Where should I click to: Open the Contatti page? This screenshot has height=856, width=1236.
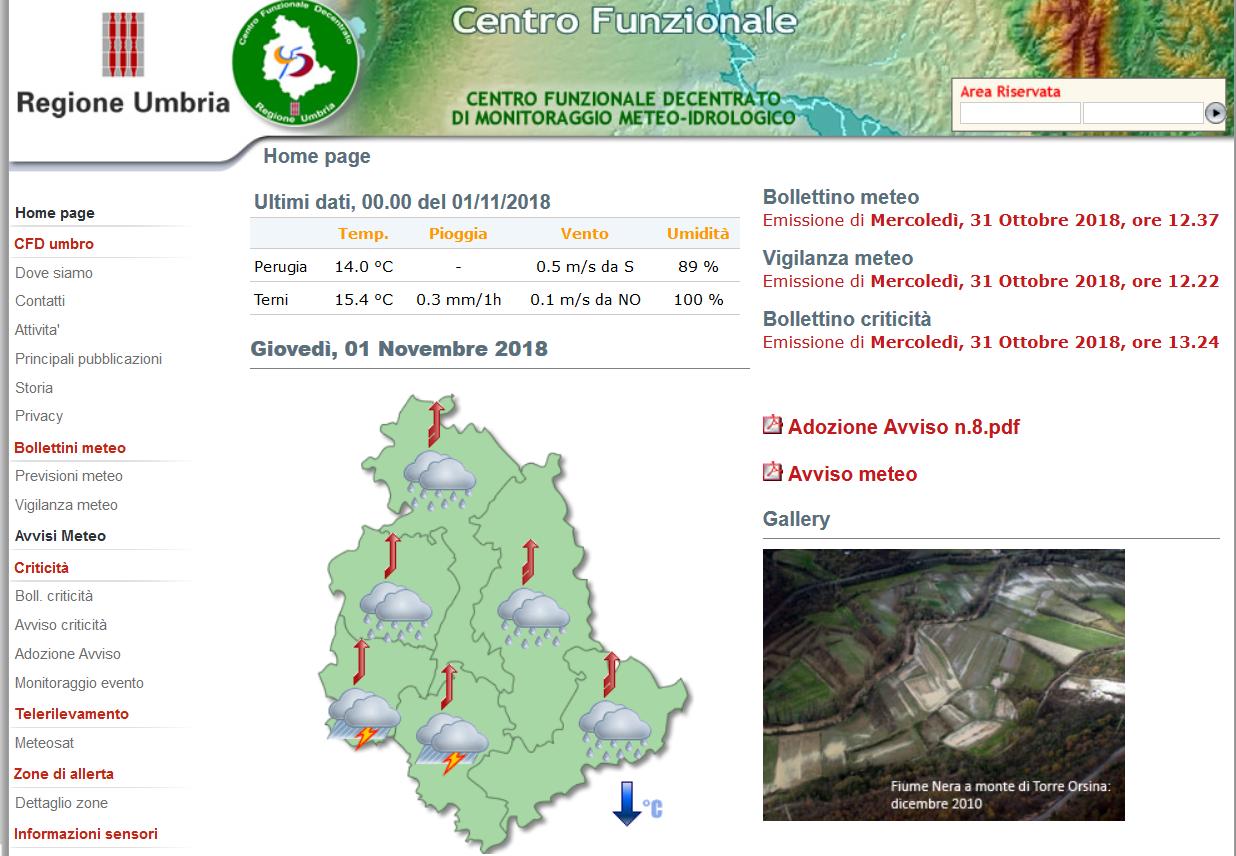[40, 301]
